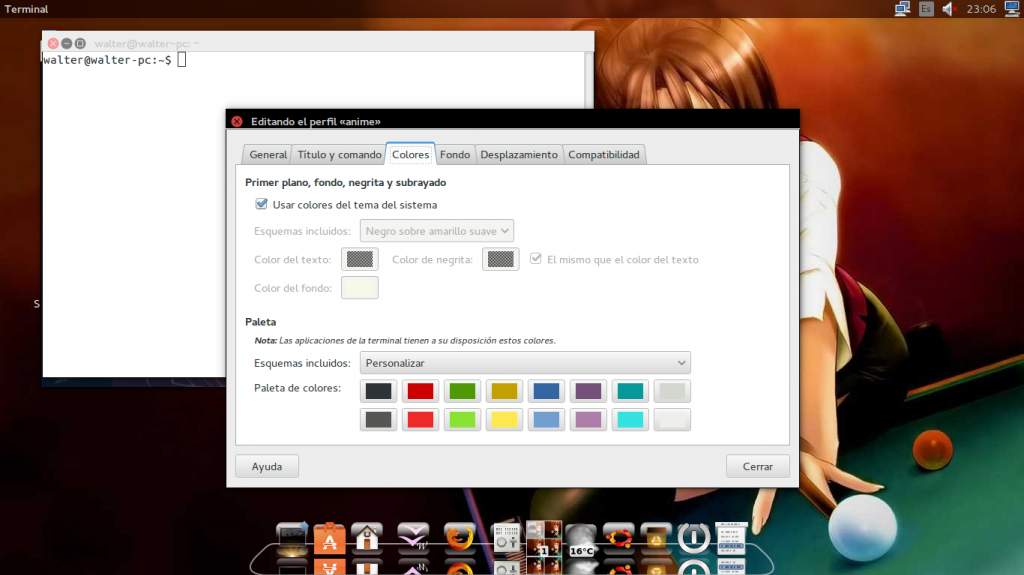Screen dimensions: 1024x575
Task: Click the workspace switcher showing number 1
Action: point(543,538)
